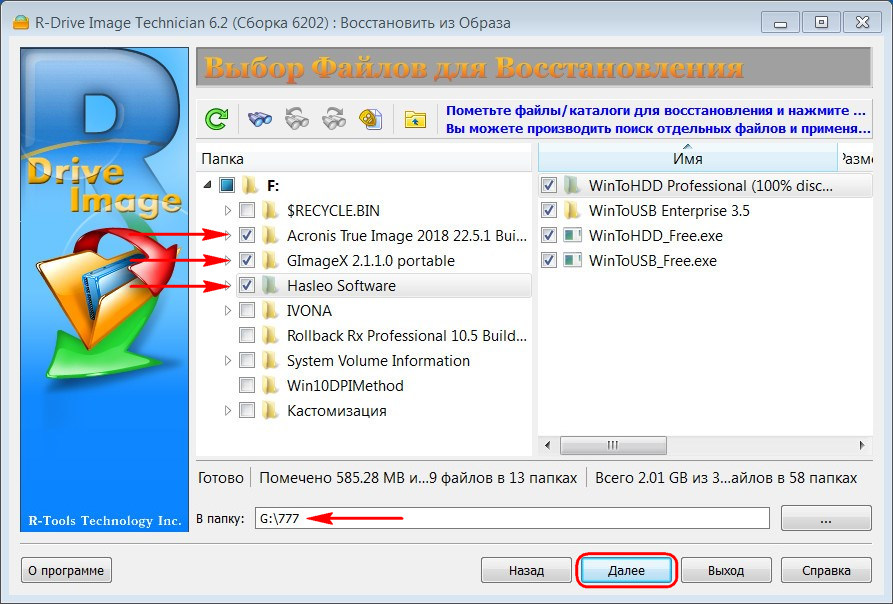Screen dimensions: 893x604
Task: Click Find previous binoculars icon
Action: tap(297, 119)
